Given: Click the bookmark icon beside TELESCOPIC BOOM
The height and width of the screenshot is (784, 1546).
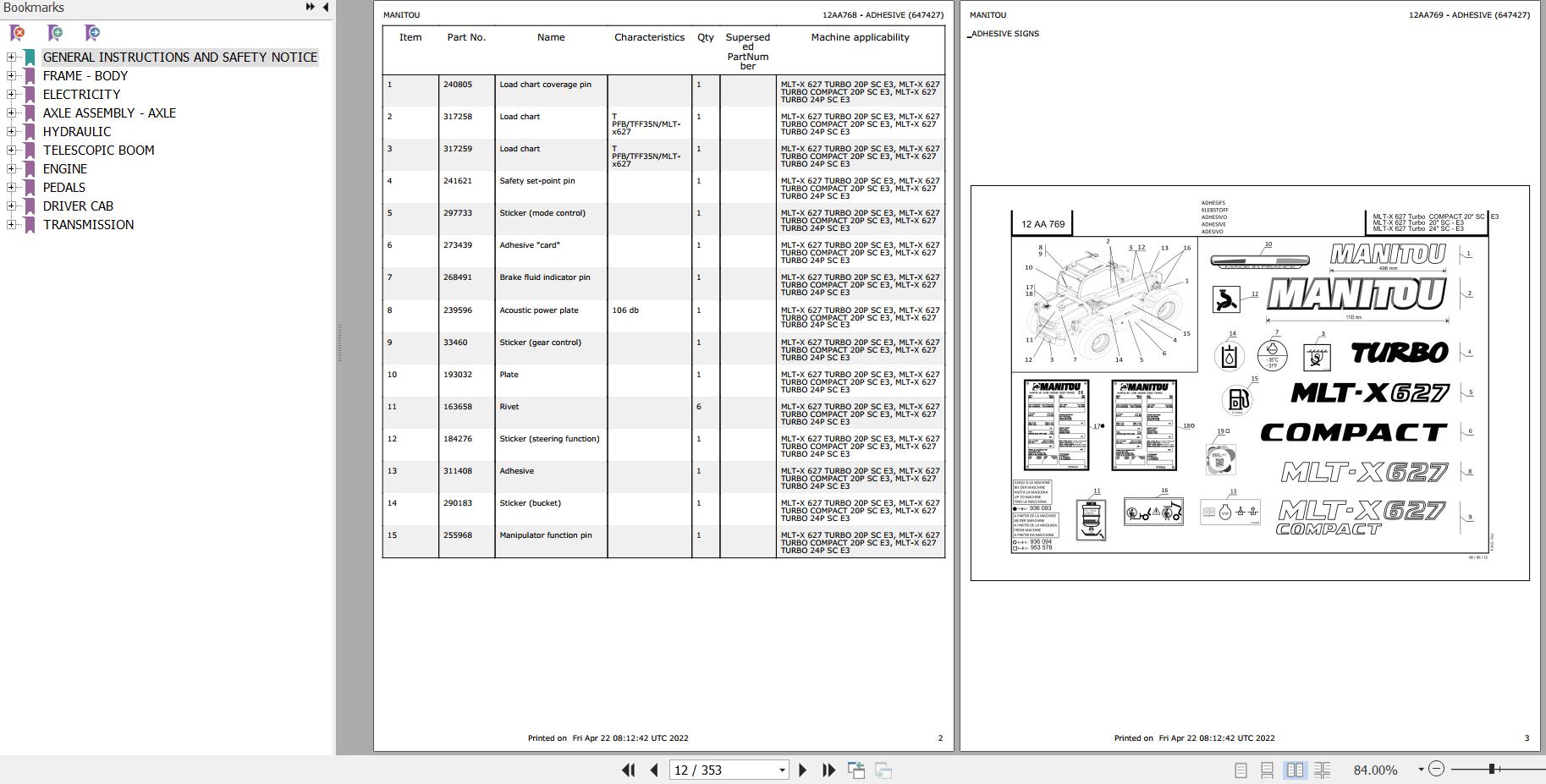Looking at the screenshot, I should [30, 151].
